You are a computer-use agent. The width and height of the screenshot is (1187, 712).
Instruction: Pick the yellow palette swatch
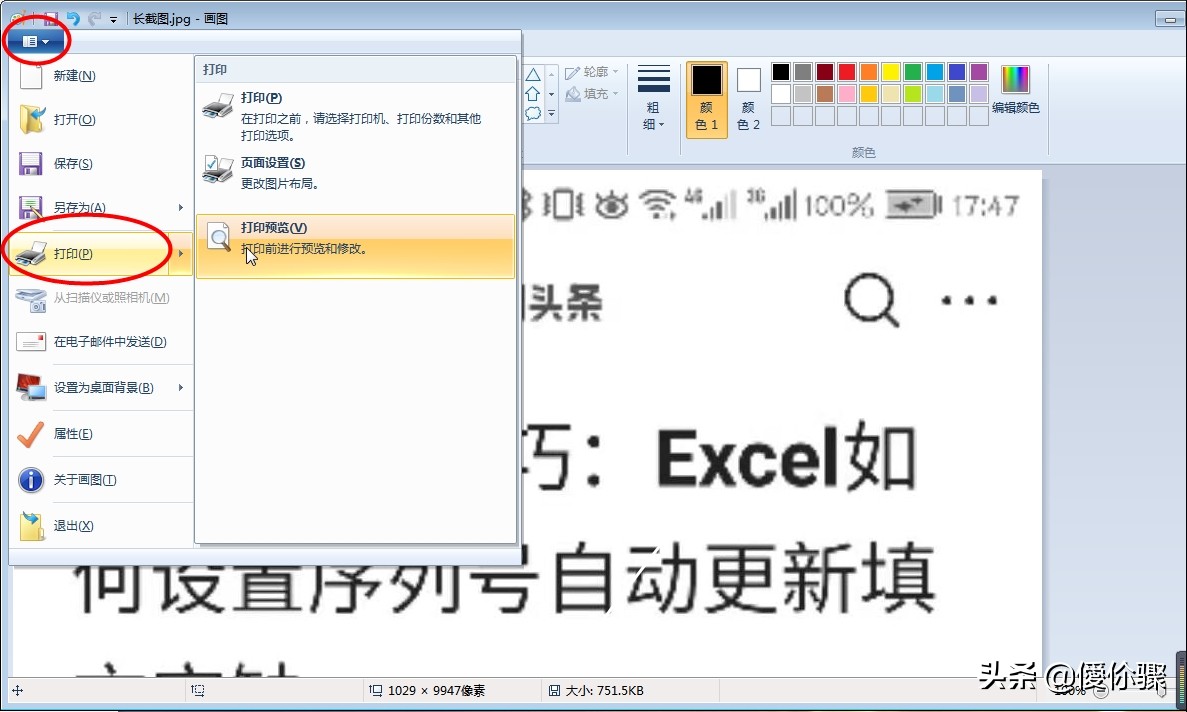click(891, 72)
